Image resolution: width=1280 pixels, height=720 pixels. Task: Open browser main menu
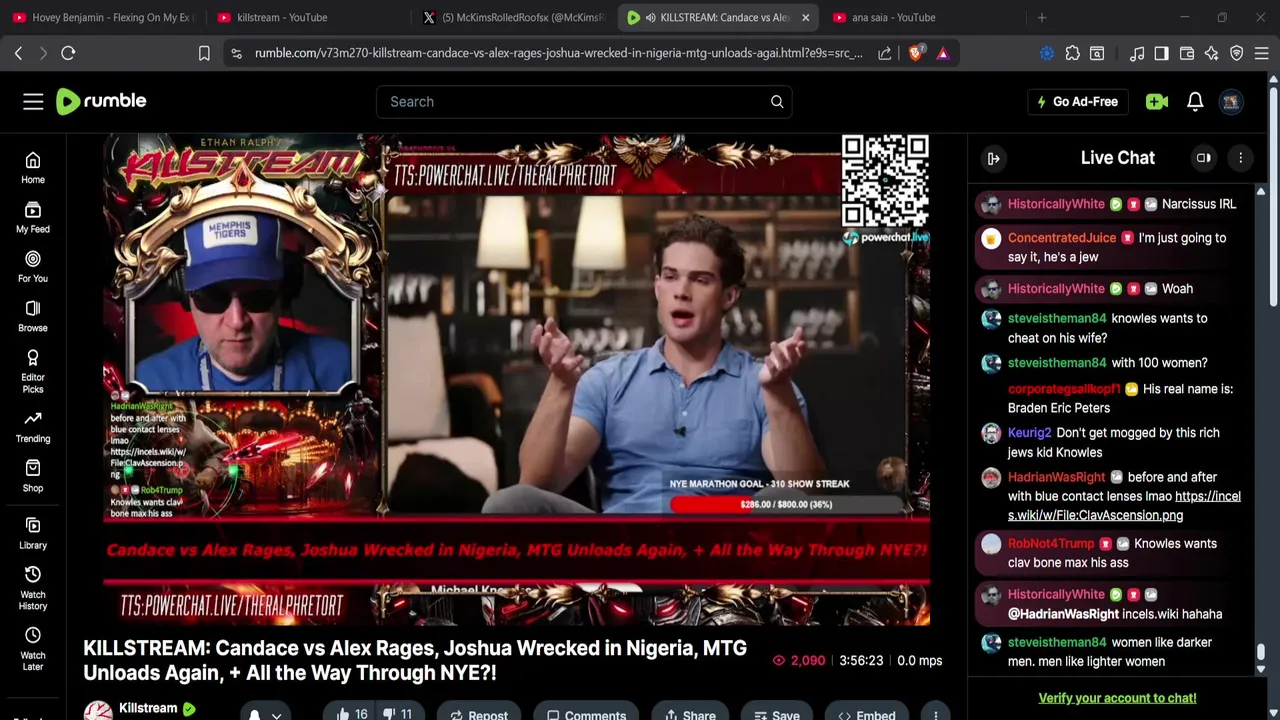[x=1262, y=53]
